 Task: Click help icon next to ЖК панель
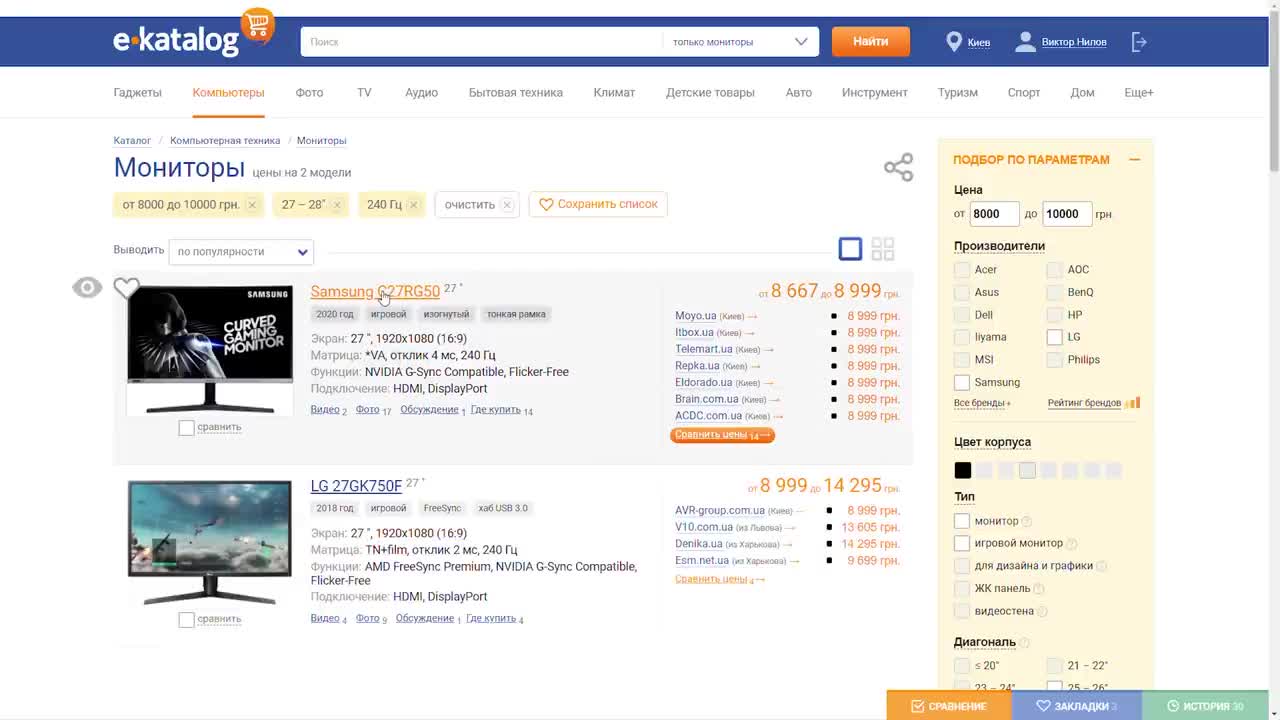click(1038, 589)
